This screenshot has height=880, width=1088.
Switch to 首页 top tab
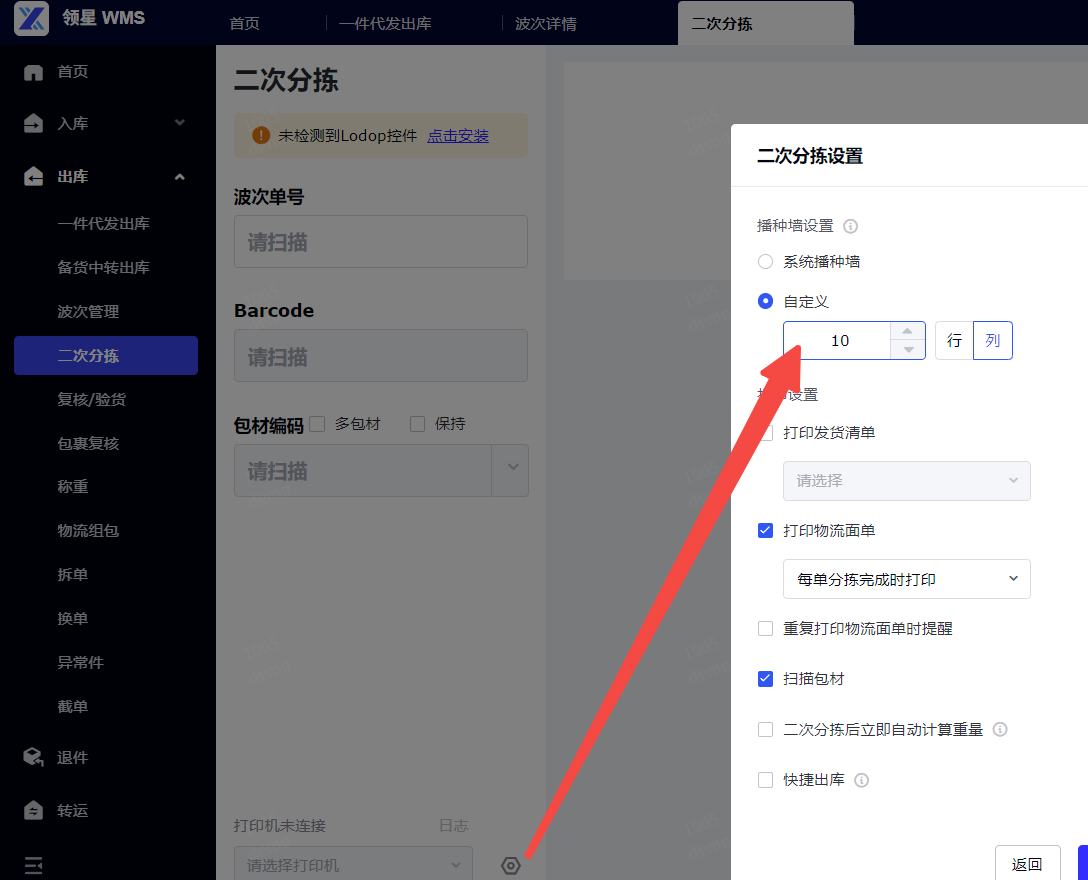tap(245, 24)
